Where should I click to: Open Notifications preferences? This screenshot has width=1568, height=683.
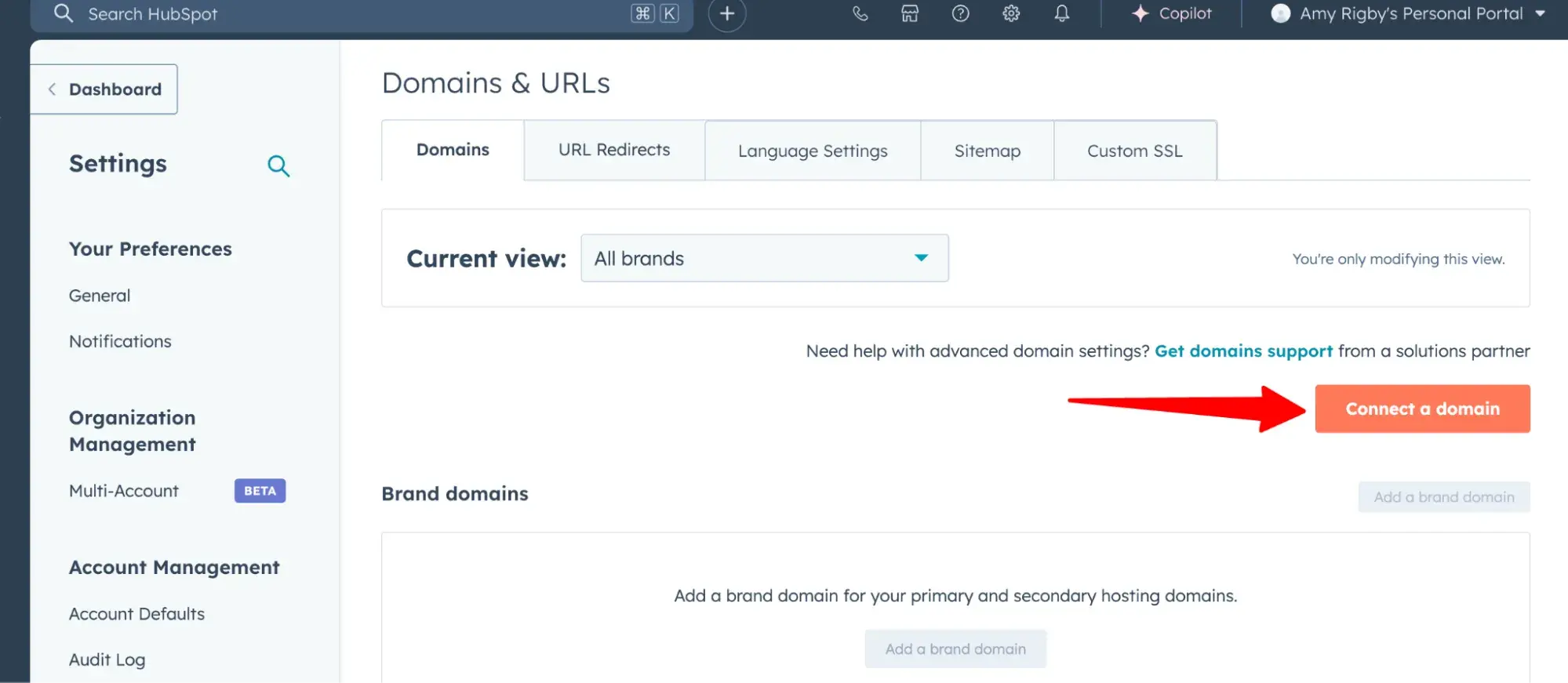(120, 341)
